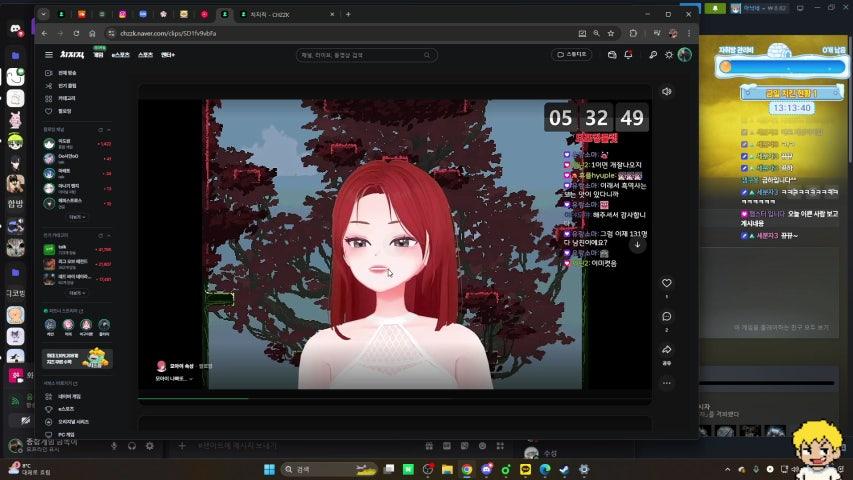Screen dimensions: 853x480
Task: Open a new Chrome tab with the plus button
Action: 348,14
